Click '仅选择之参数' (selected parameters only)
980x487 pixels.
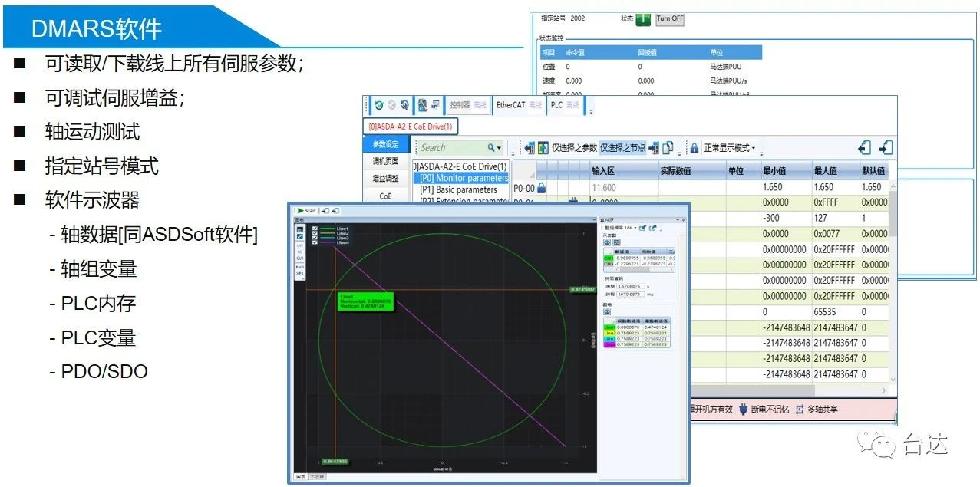[574, 148]
